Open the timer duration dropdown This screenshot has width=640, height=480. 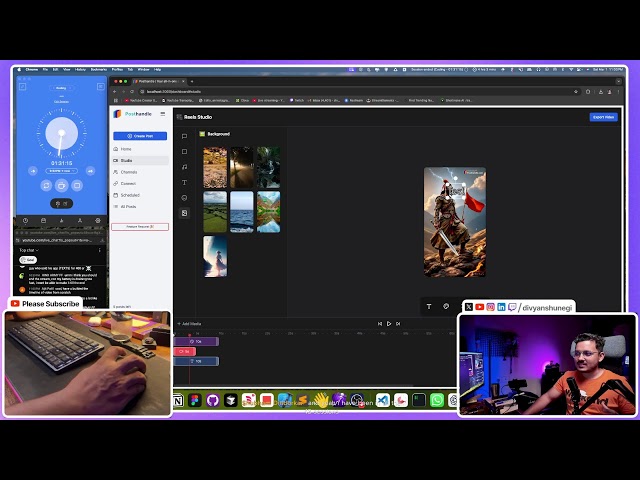click(x=62, y=171)
